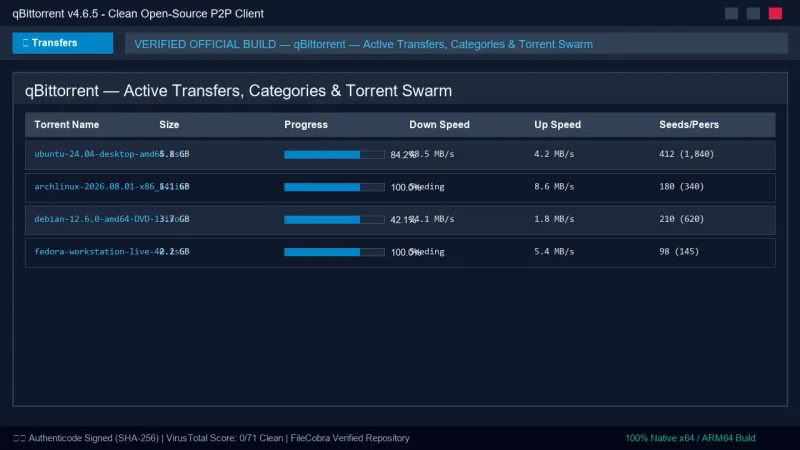
Task: Click the 210 (620) seeds/peers value
Action: click(682, 219)
